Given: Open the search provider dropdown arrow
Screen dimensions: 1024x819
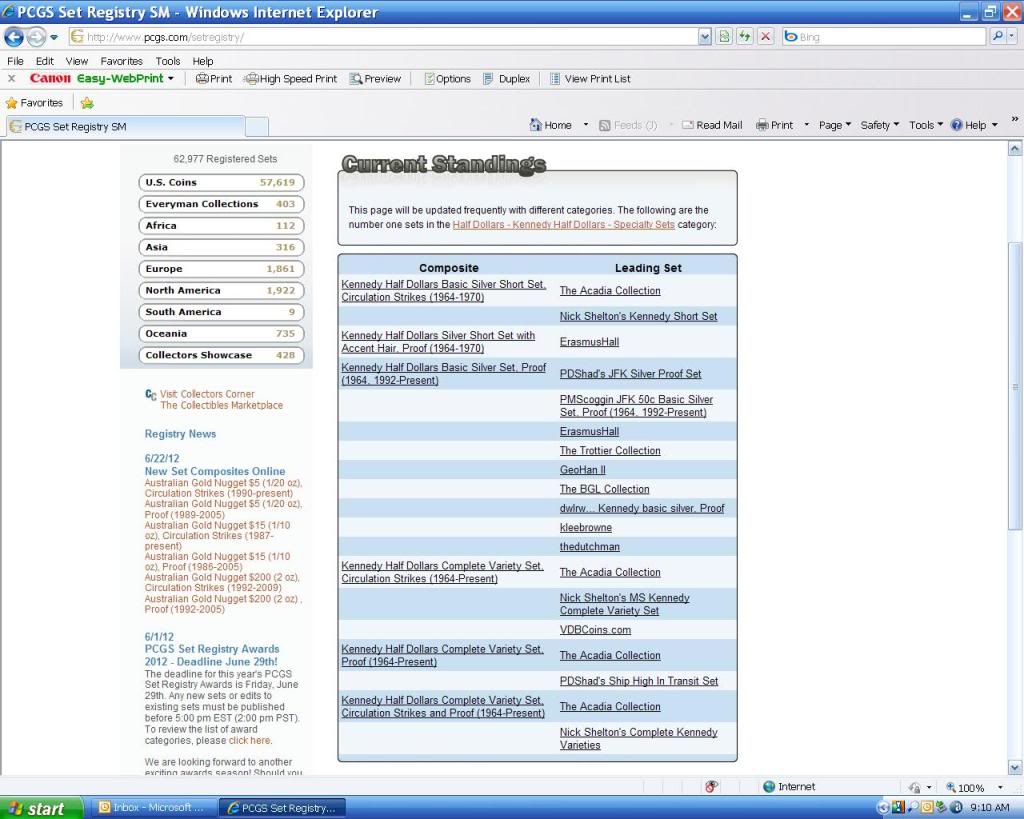Looking at the screenshot, I should point(1012,37).
